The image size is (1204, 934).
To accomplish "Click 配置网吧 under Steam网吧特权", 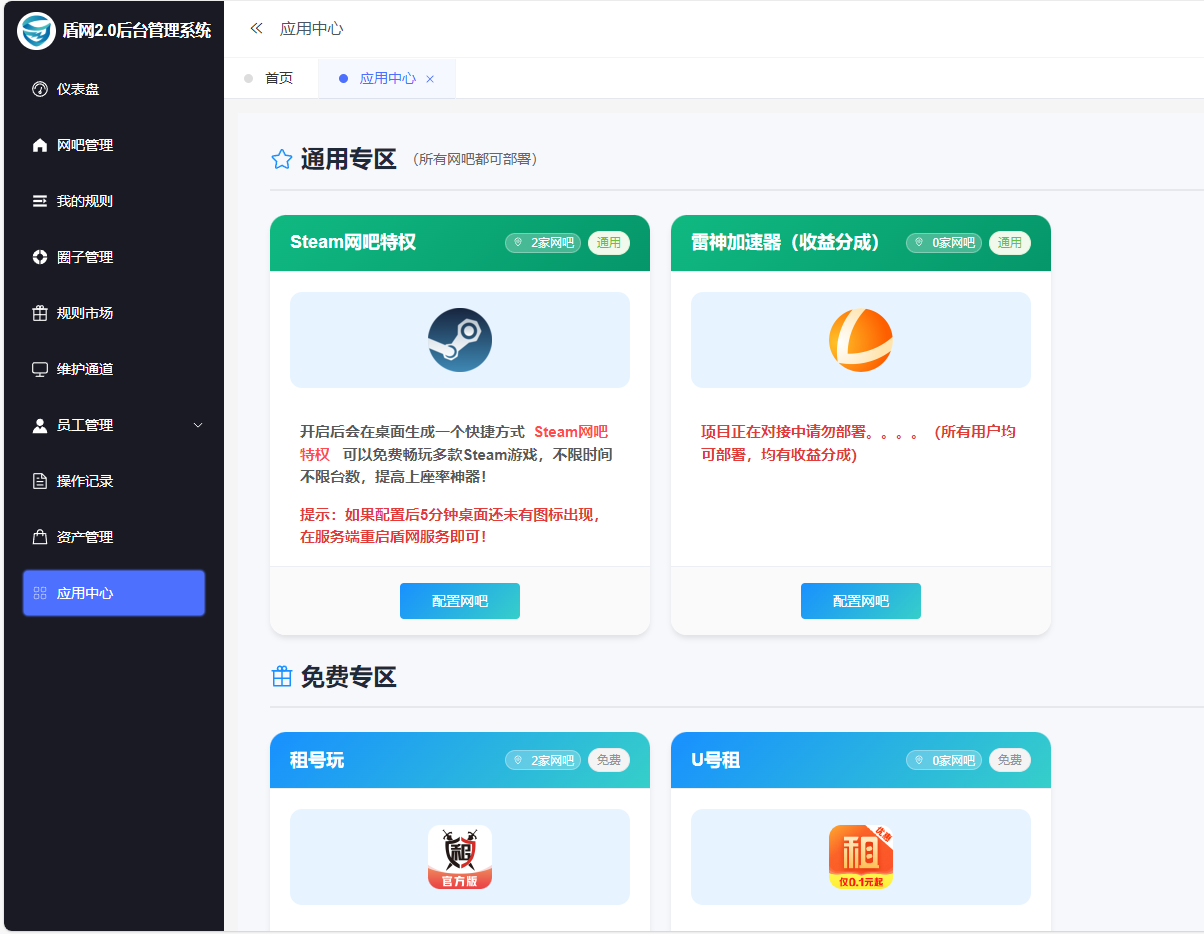I will pyautogui.click(x=460, y=601).
